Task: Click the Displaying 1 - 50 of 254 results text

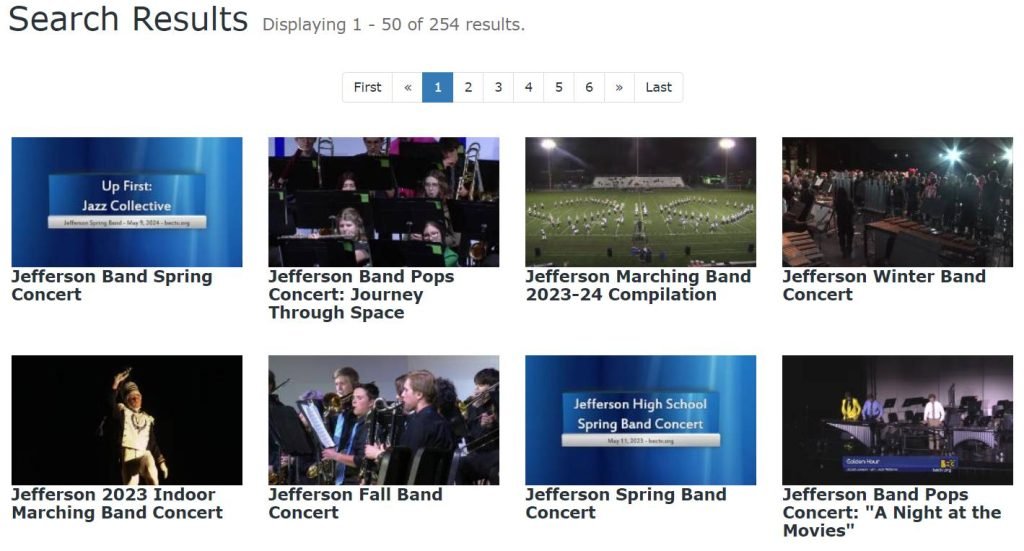Action: [393, 25]
